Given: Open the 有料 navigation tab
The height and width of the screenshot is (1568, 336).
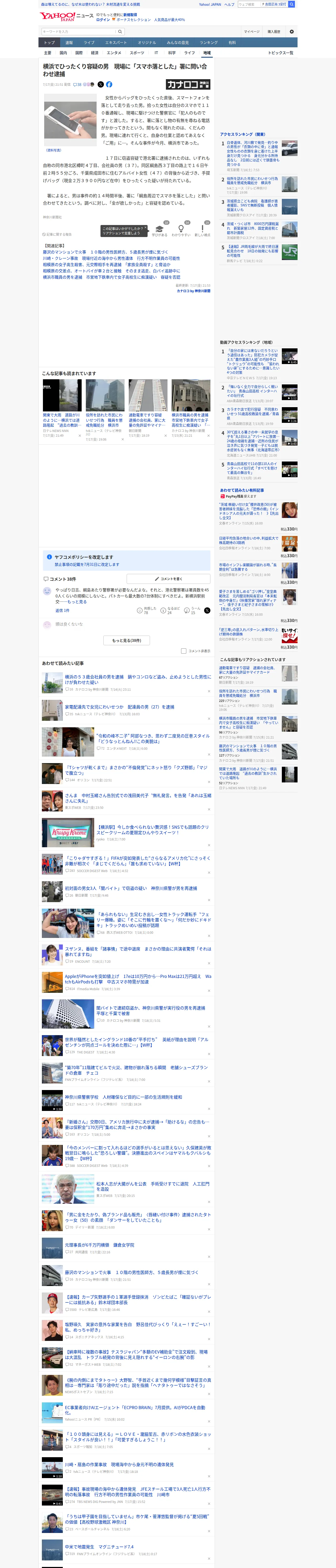Looking at the screenshot, I should pos(232,43).
